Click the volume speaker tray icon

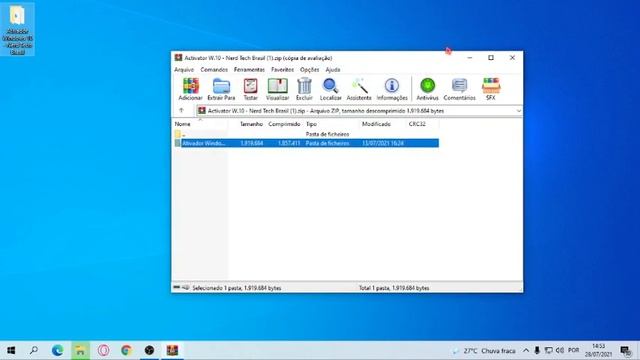[560, 350]
